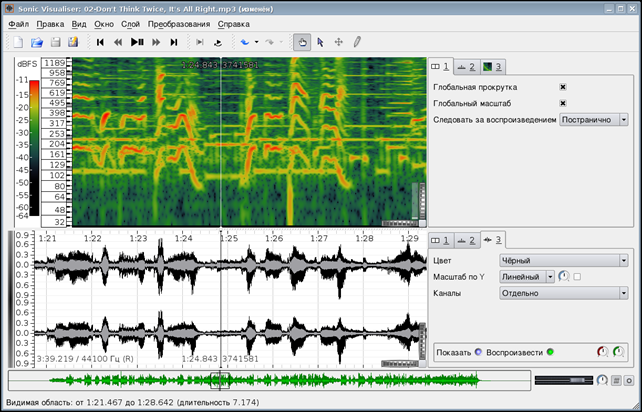
Task: Open the Каналы dropdown set to Отдельно
Action: pyautogui.click(x=562, y=293)
